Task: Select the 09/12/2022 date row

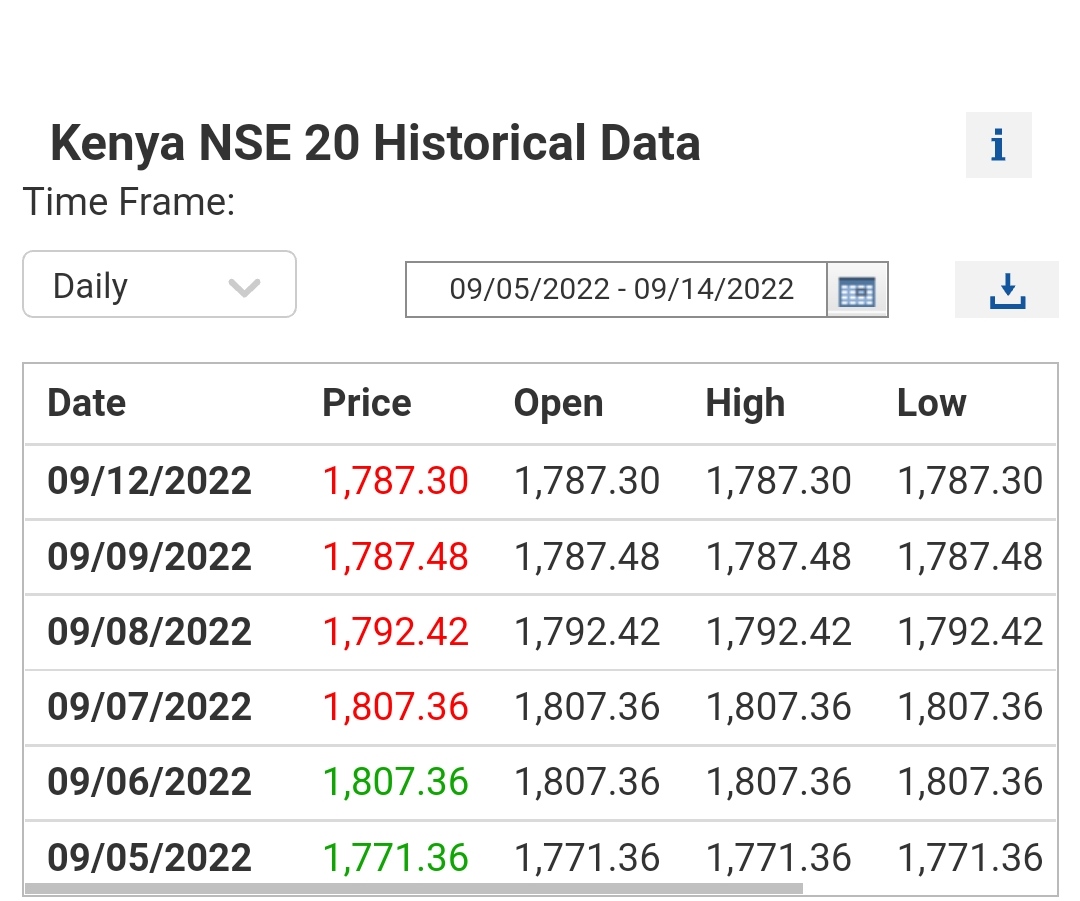Action: (x=149, y=481)
